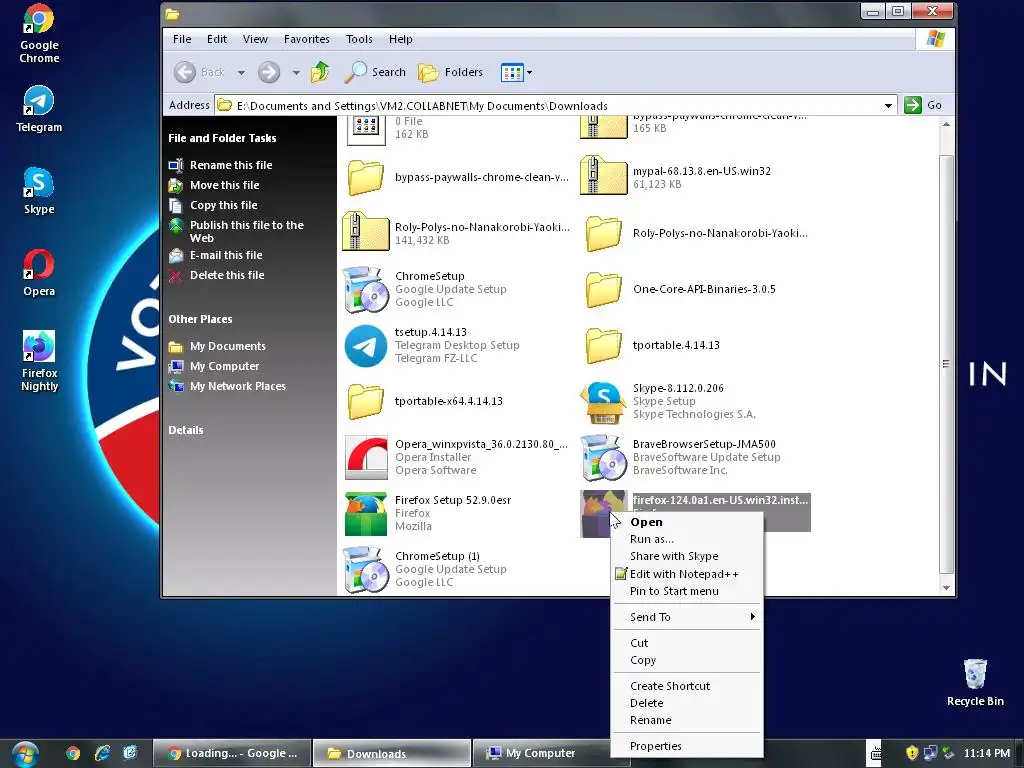1024x768 pixels.
Task: Open the Back history dropdown arrow
Action: tap(241, 72)
